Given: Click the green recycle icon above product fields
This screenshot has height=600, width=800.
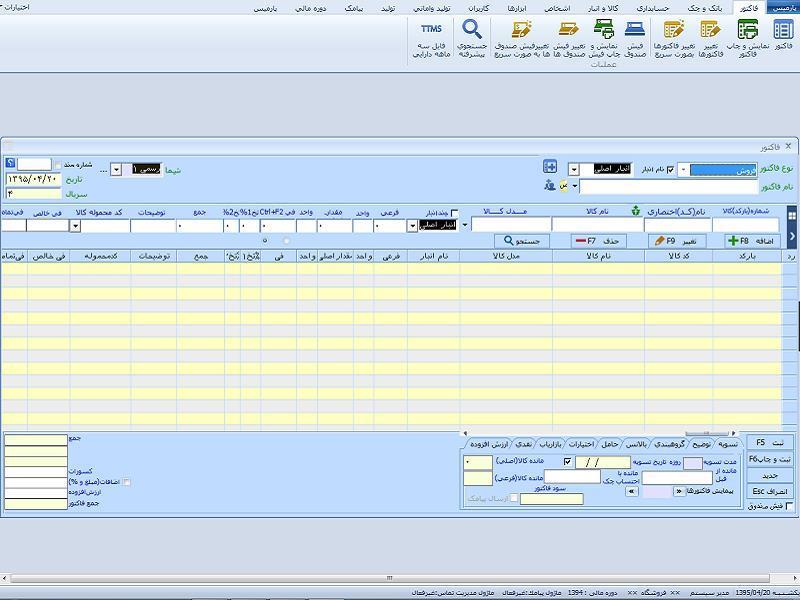Looking at the screenshot, I should [x=636, y=210].
